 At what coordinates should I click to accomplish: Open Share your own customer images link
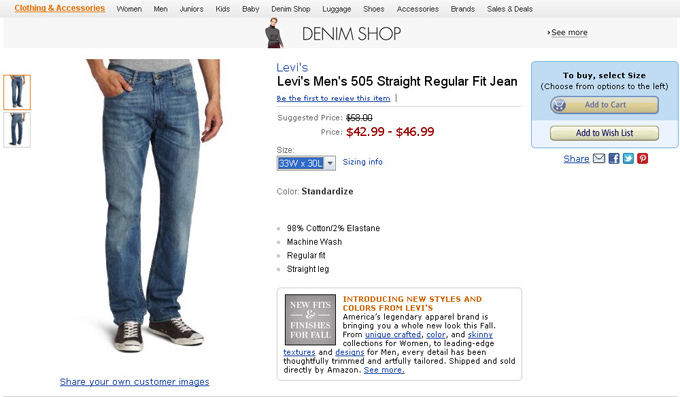[134, 382]
